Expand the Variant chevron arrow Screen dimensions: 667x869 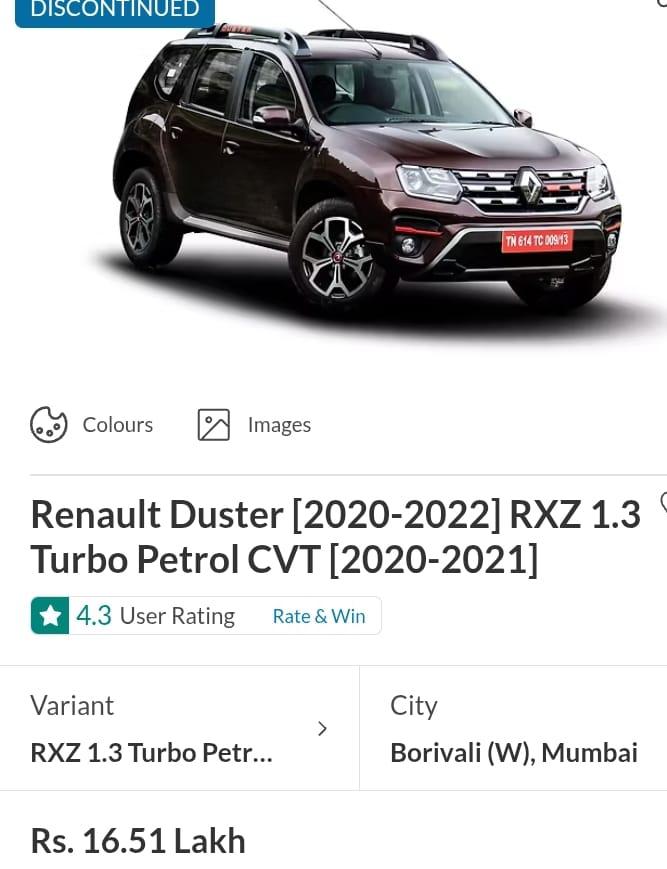click(x=322, y=729)
